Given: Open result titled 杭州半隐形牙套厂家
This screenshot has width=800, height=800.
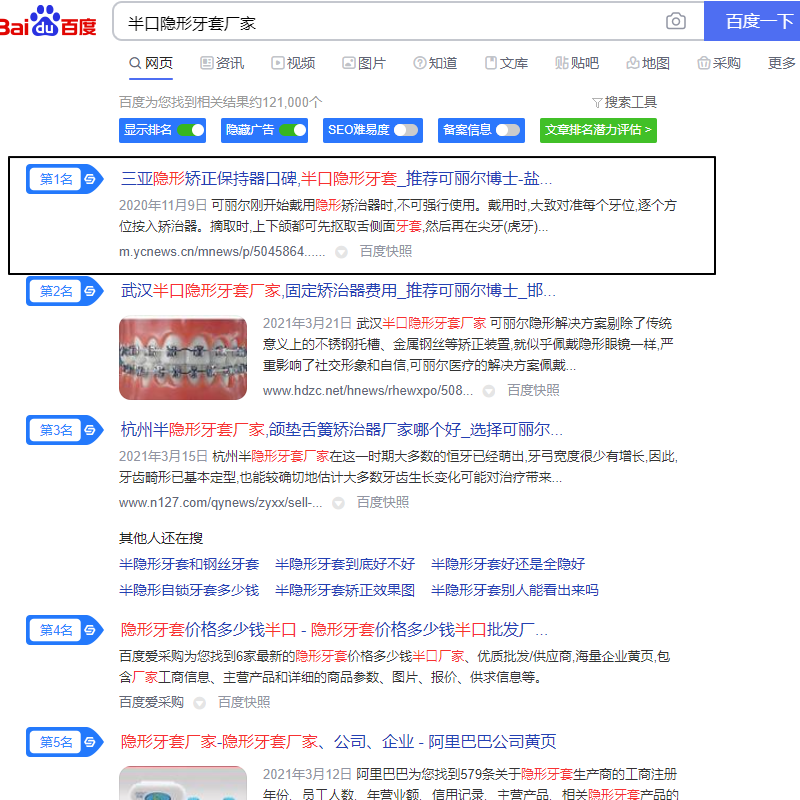Looking at the screenshot, I should point(341,430).
